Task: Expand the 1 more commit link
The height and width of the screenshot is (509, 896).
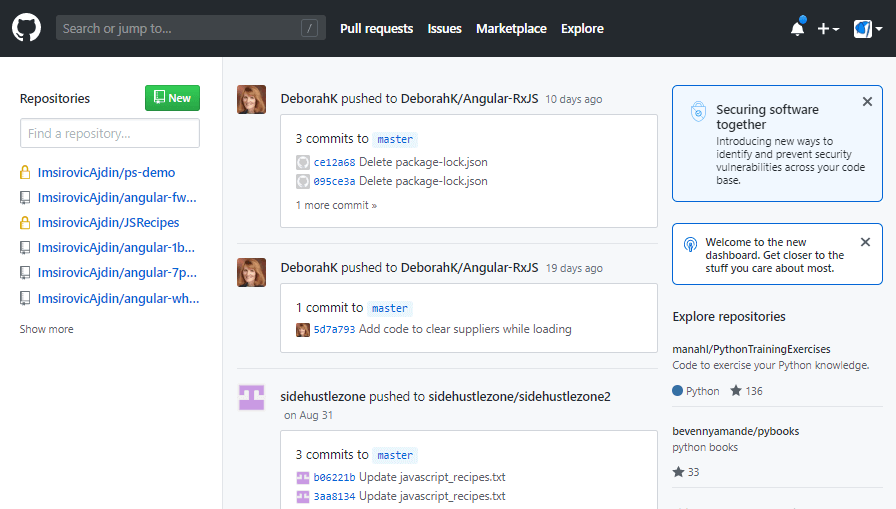Action: click(x=336, y=205)
